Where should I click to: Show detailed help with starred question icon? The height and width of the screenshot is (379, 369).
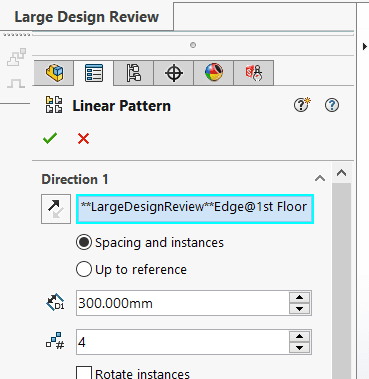pos(302,105)
